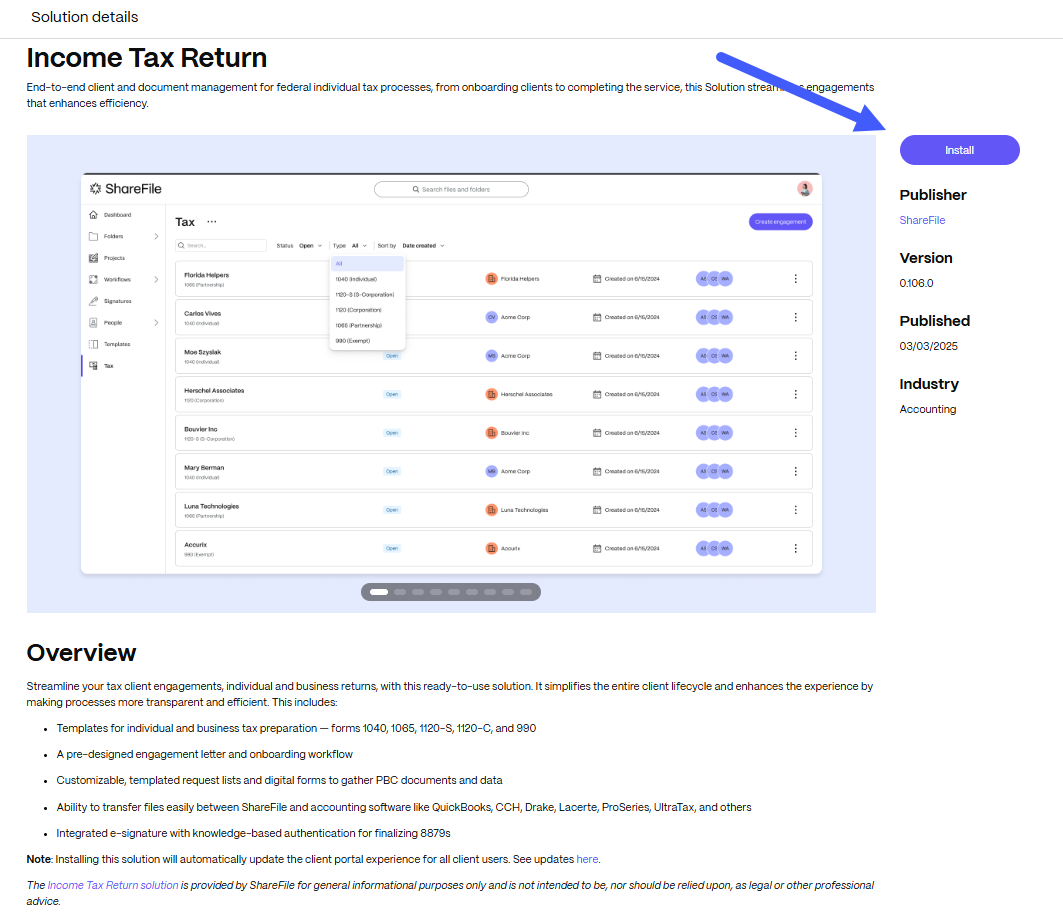Open the kebab menu for Moe Szyslak row
The image size is (1063, 923).
(796, 356)
